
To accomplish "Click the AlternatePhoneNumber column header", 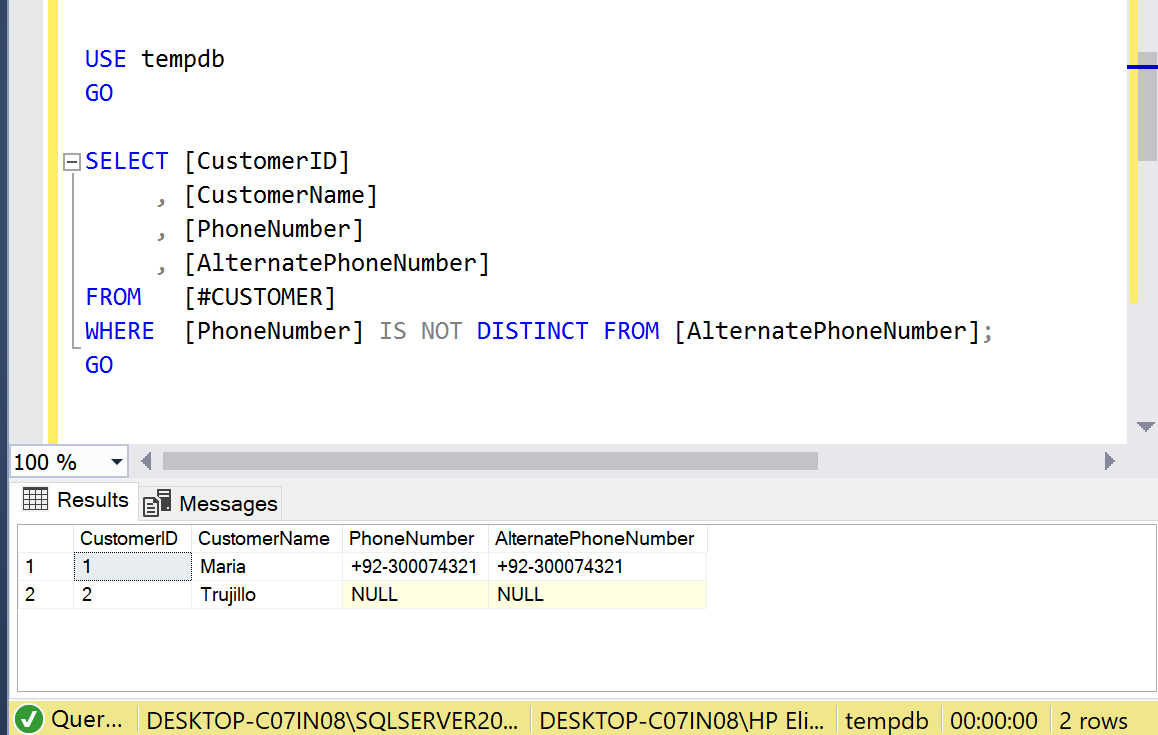I will point(595,539).
